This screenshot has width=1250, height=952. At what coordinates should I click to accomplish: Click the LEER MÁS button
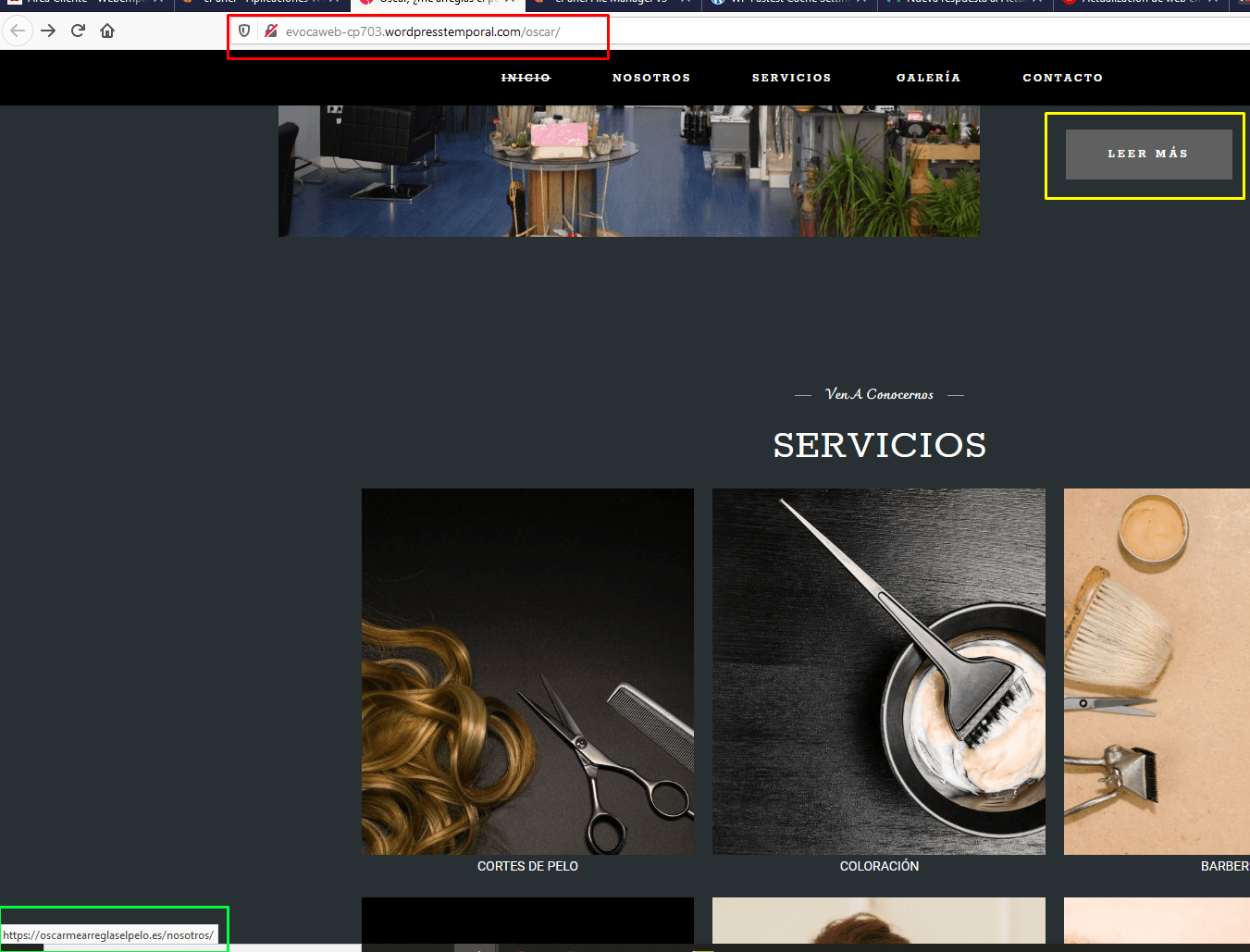1148,154
